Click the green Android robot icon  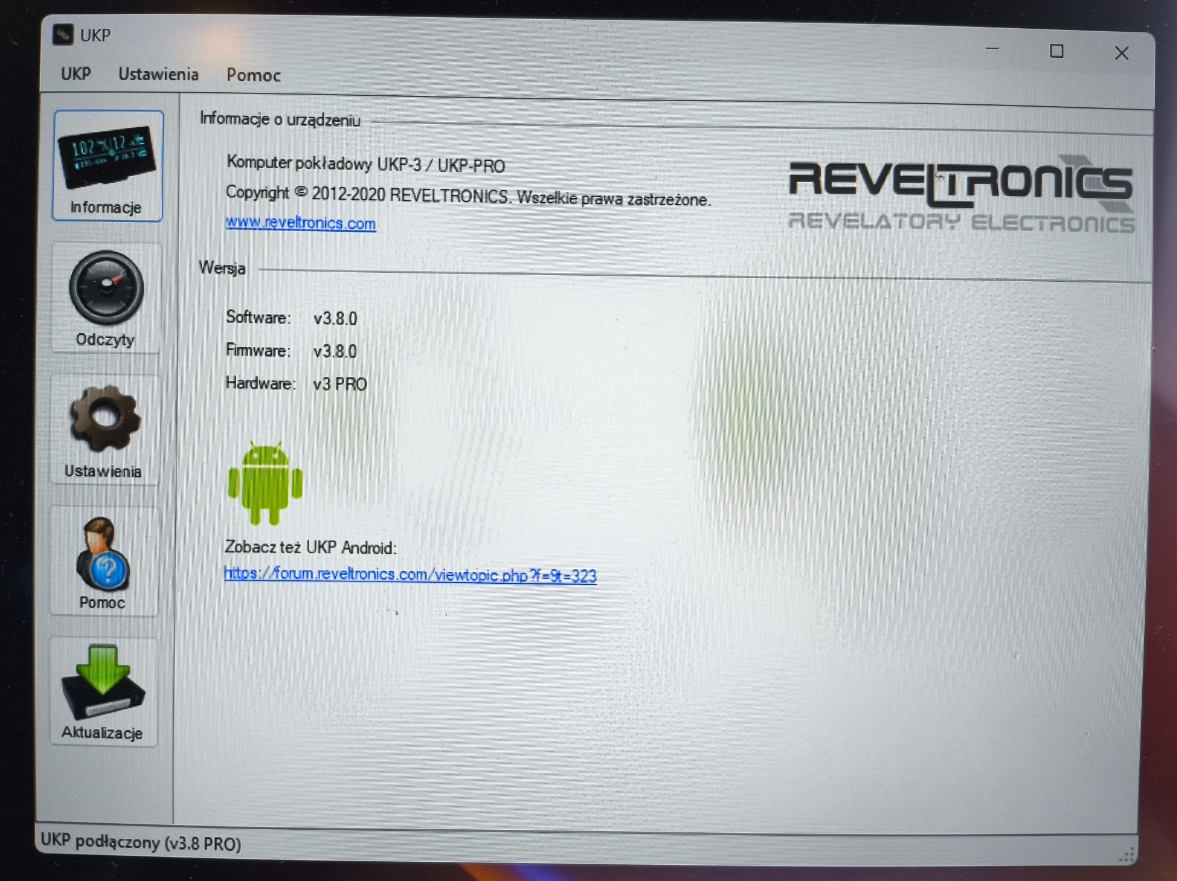265,483
